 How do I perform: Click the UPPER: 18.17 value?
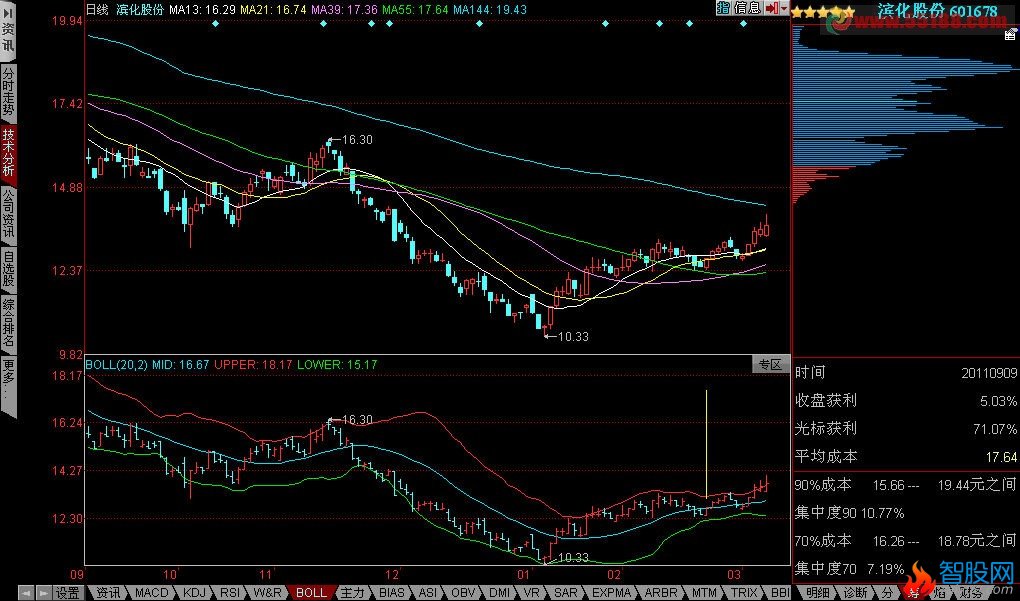pos(253,364)
